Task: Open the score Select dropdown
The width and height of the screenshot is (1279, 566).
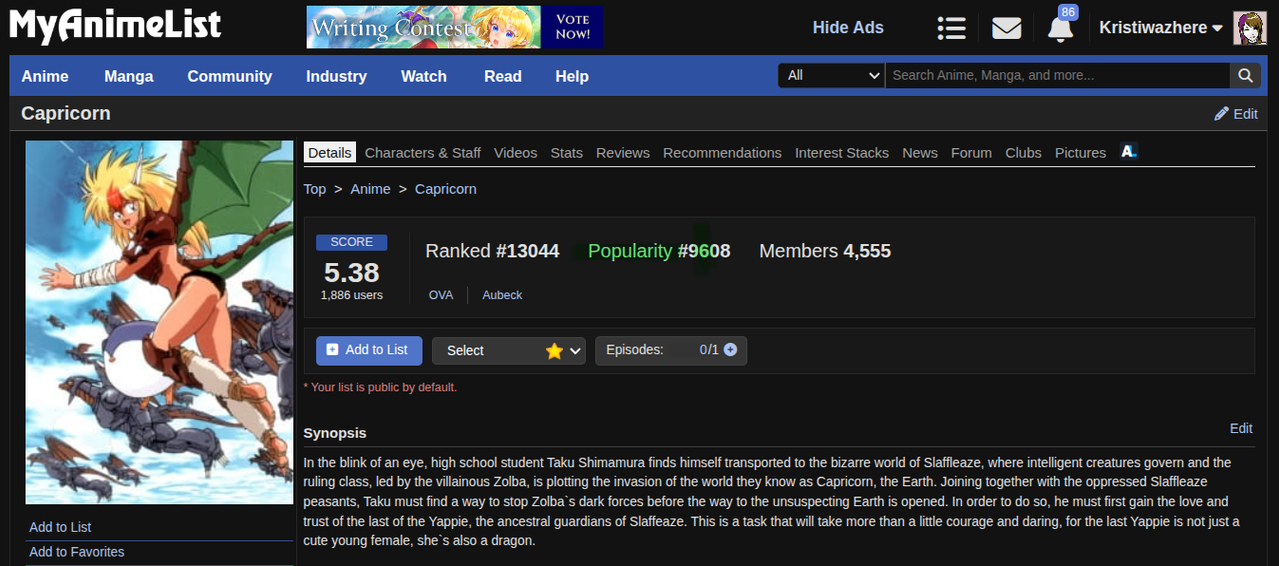Action: point(509,350)
